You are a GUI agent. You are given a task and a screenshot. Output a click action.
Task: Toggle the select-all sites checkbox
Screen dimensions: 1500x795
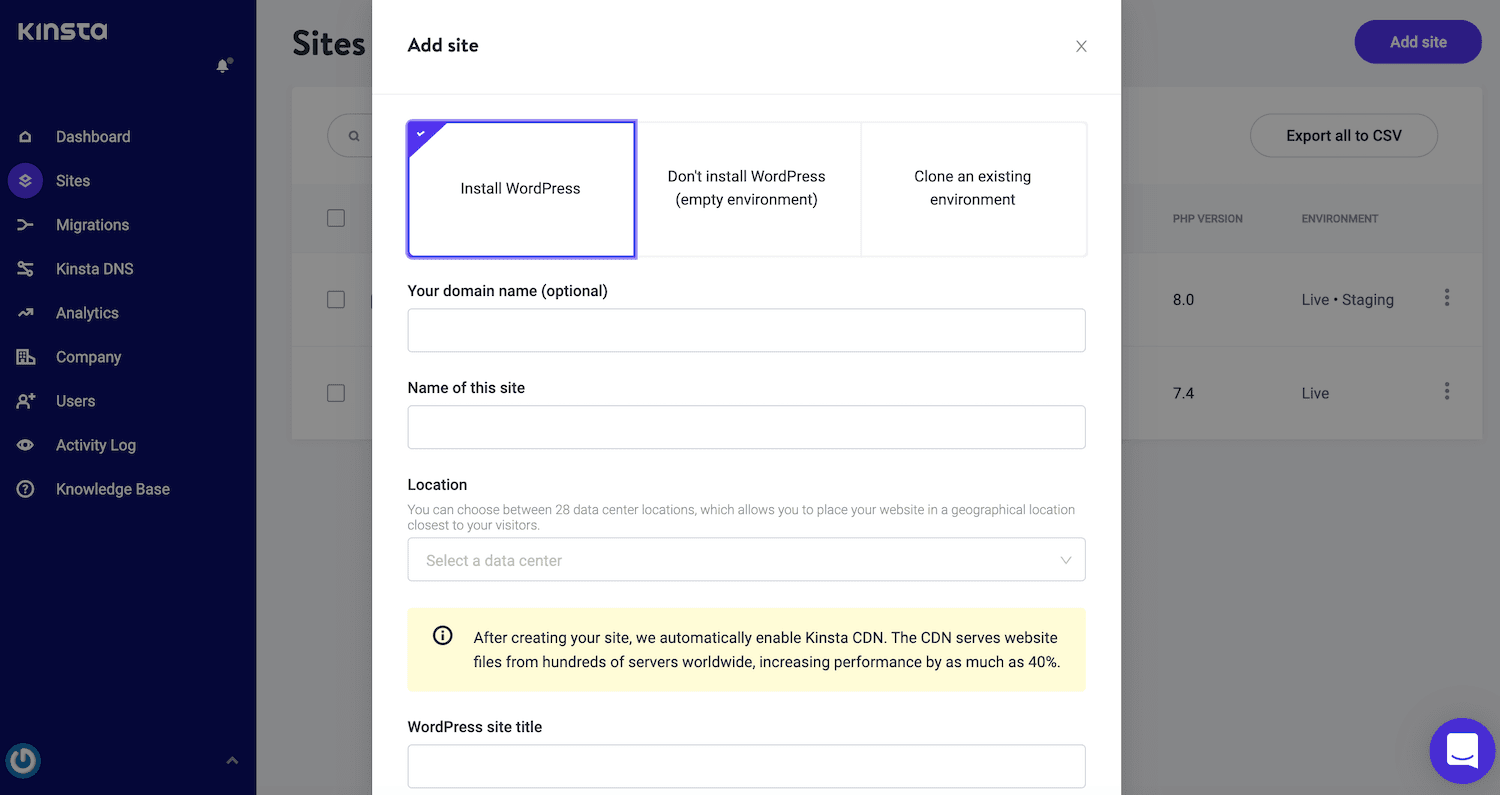[x=336, y=218]
